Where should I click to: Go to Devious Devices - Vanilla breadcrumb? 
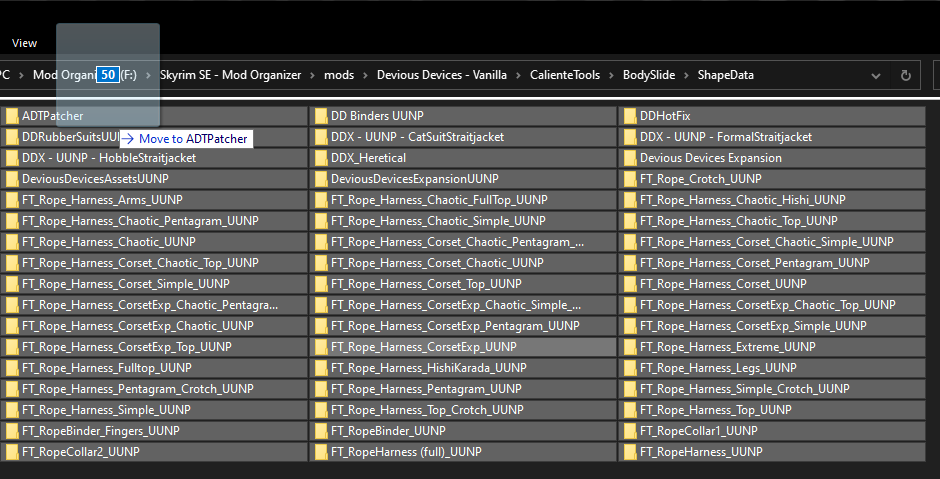pos(442,75)
